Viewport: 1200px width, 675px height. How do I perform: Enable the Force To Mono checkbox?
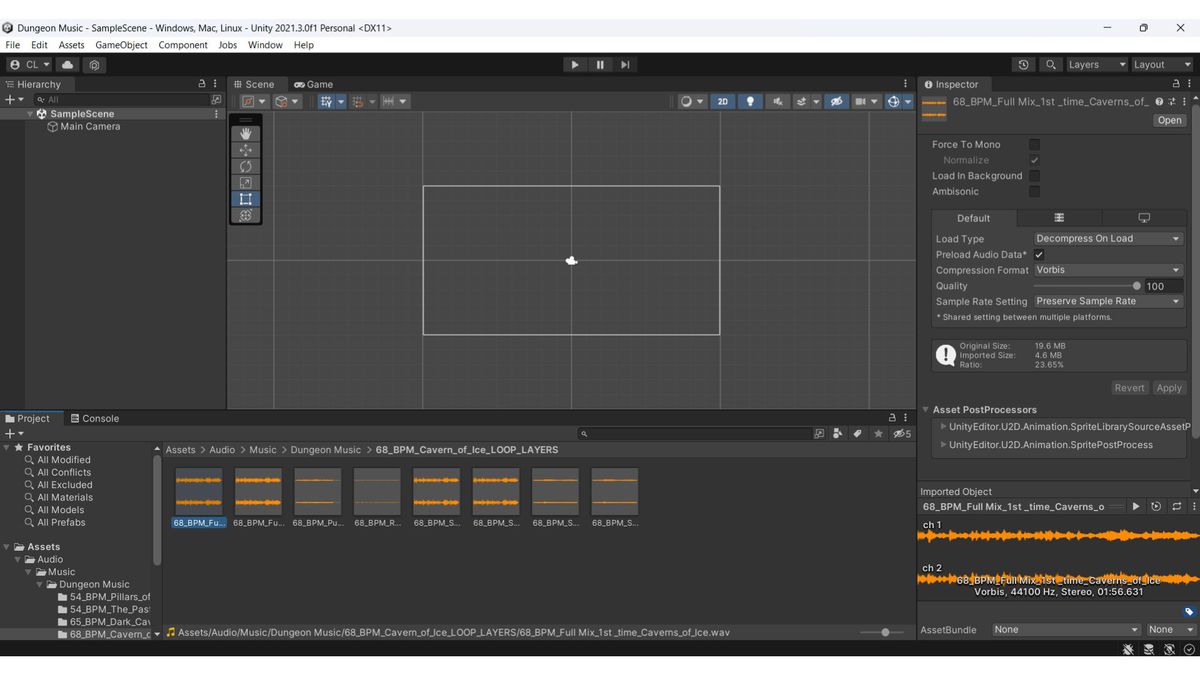point(1034,145)
